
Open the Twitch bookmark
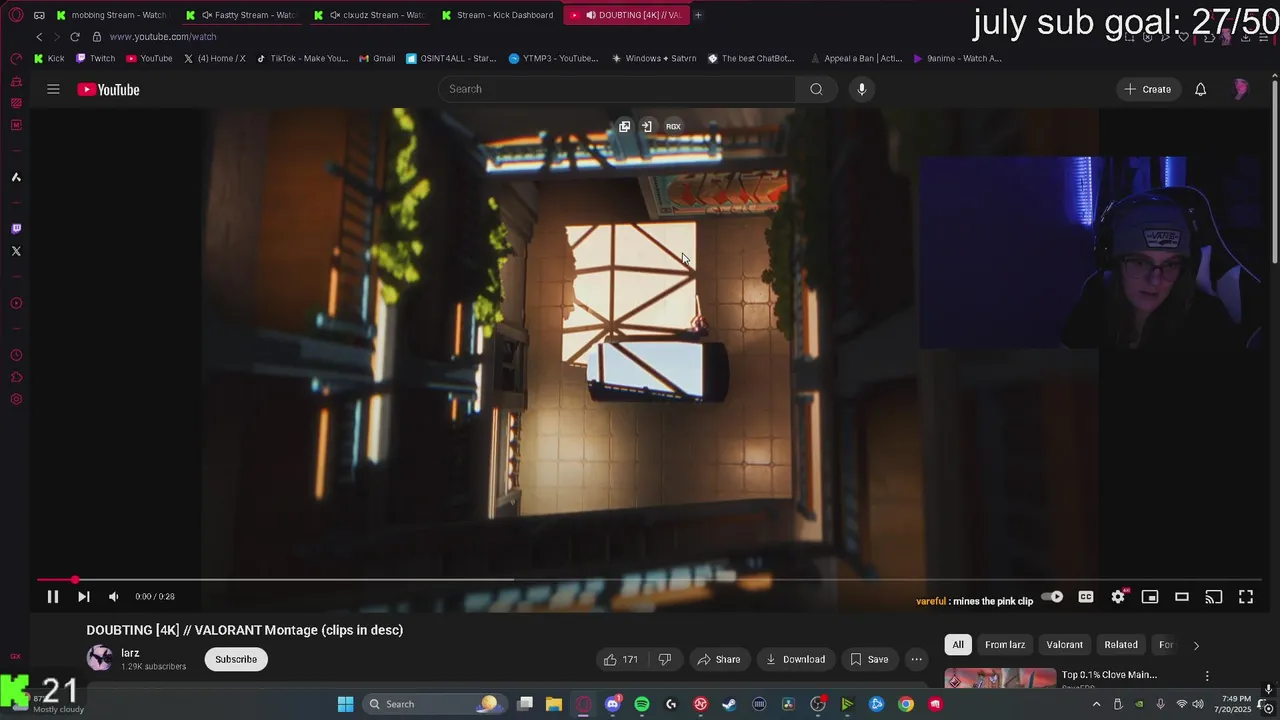pyautogui.click(x=96, y=58)
